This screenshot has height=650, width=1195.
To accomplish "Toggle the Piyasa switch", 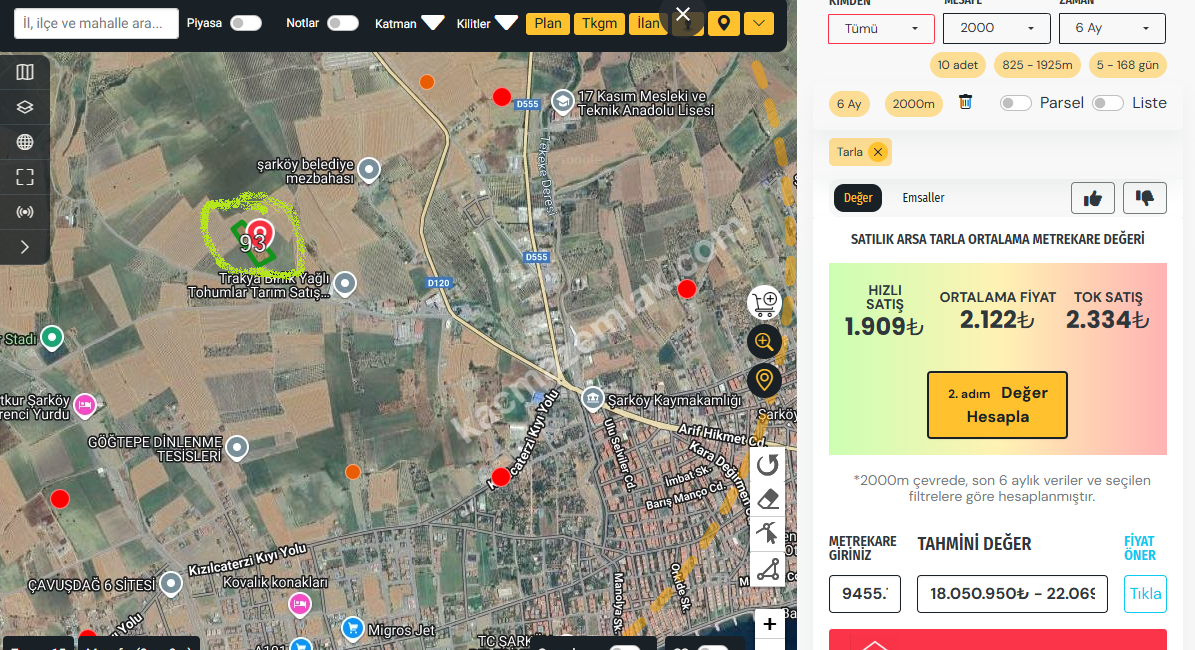I will tap(245, 23).
